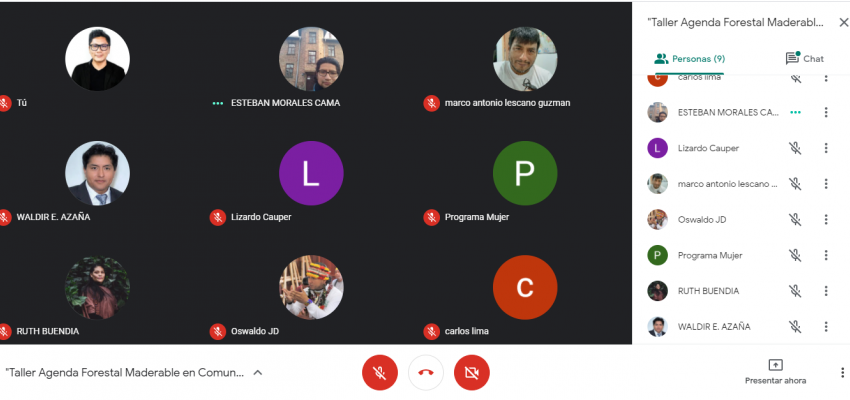Toggle the microphone mute button in call controls
Screen dimensions: 850x400
[x=379, y=372]
